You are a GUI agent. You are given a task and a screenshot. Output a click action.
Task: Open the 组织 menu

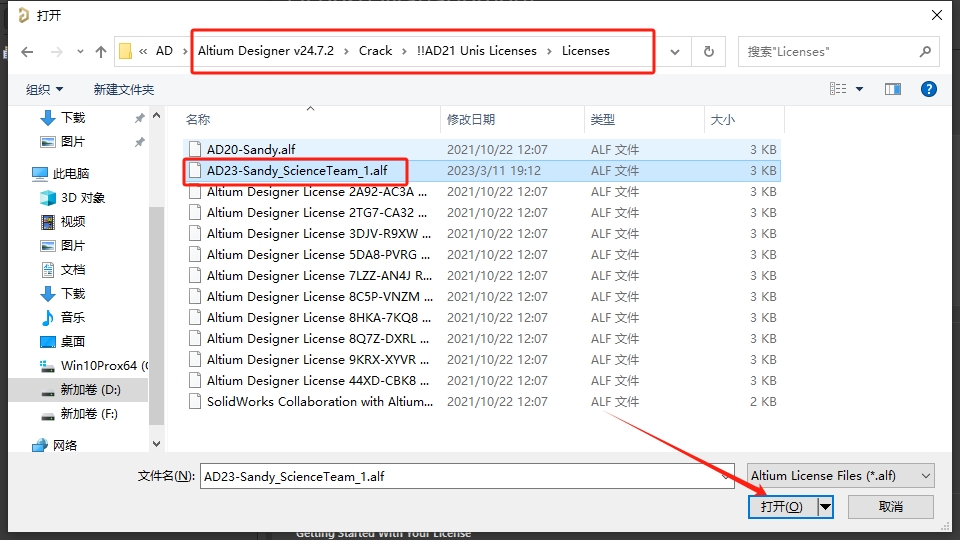point(44,89)
